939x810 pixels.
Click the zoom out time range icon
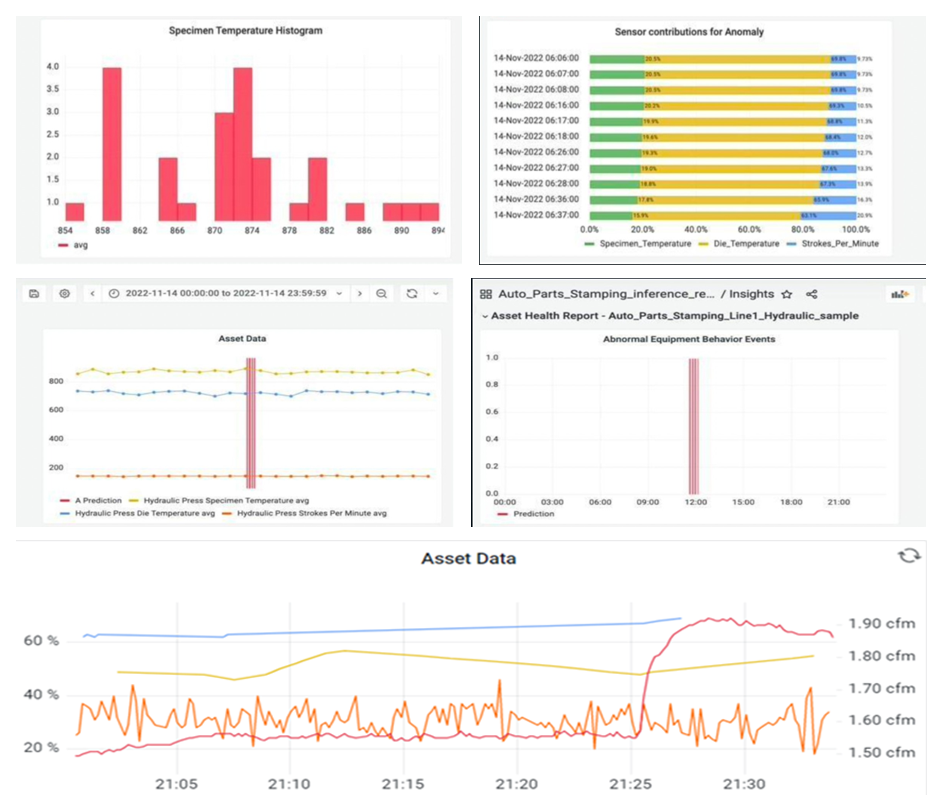point(382,293)
